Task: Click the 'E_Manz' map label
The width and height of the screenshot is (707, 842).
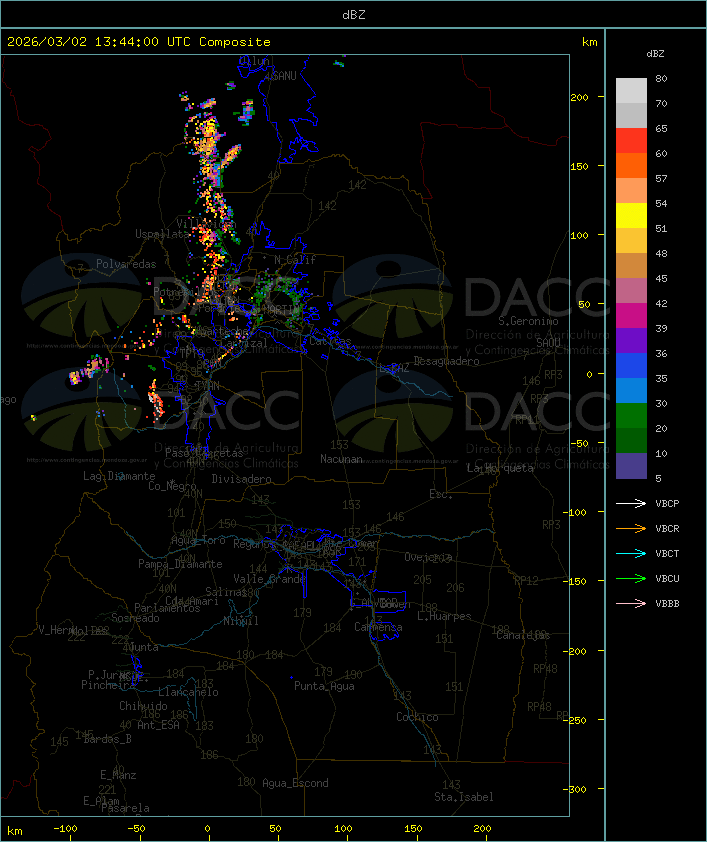Action: [118, 775]
